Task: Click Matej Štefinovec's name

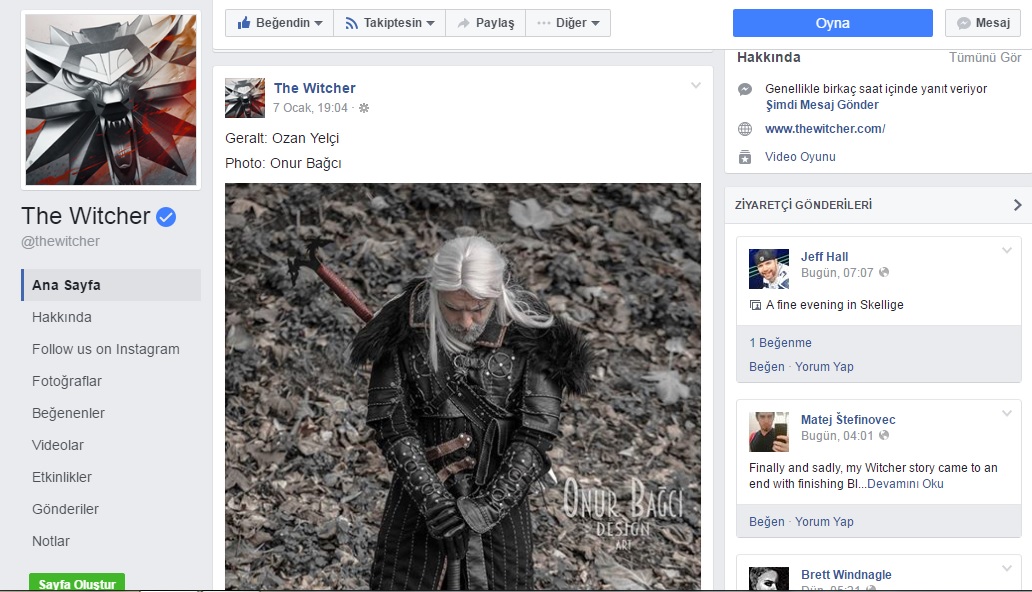Action: (848, 419)
